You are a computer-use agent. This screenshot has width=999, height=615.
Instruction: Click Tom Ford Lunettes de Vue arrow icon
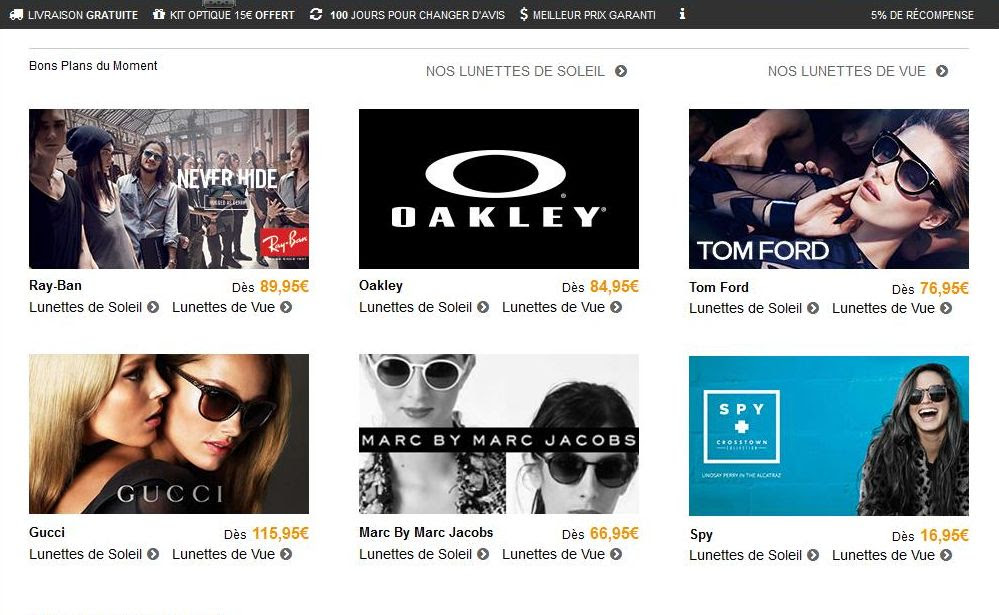(946, 308)
